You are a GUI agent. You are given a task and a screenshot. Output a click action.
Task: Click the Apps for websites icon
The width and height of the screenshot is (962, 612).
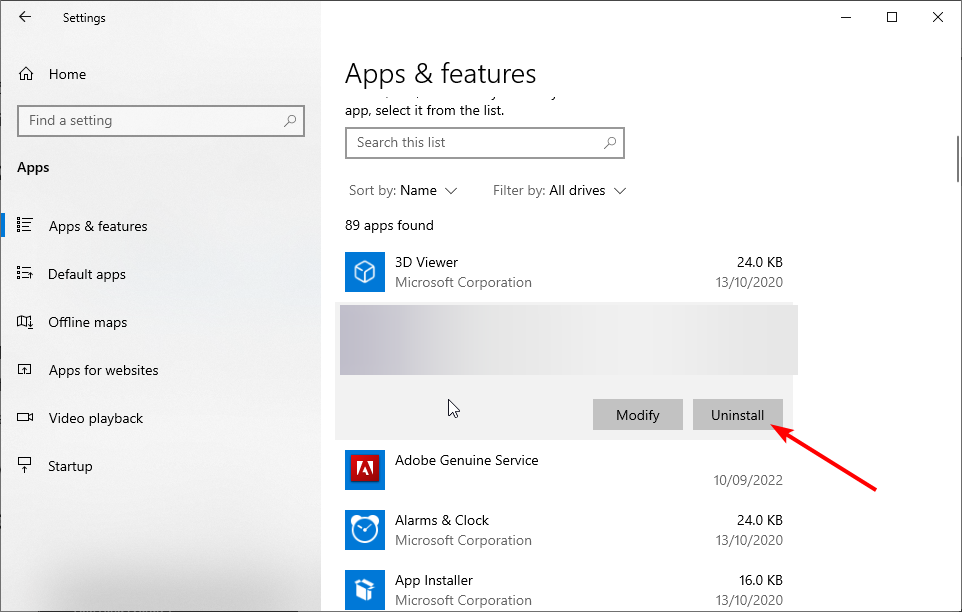pos(25,369)
